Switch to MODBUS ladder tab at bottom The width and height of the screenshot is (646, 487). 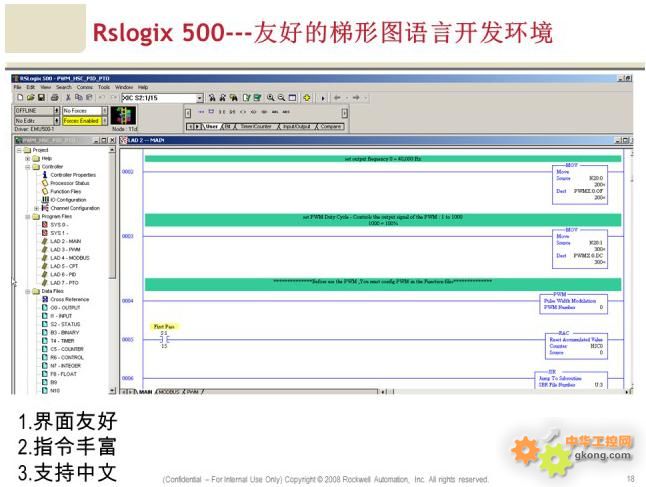(169, 392)
